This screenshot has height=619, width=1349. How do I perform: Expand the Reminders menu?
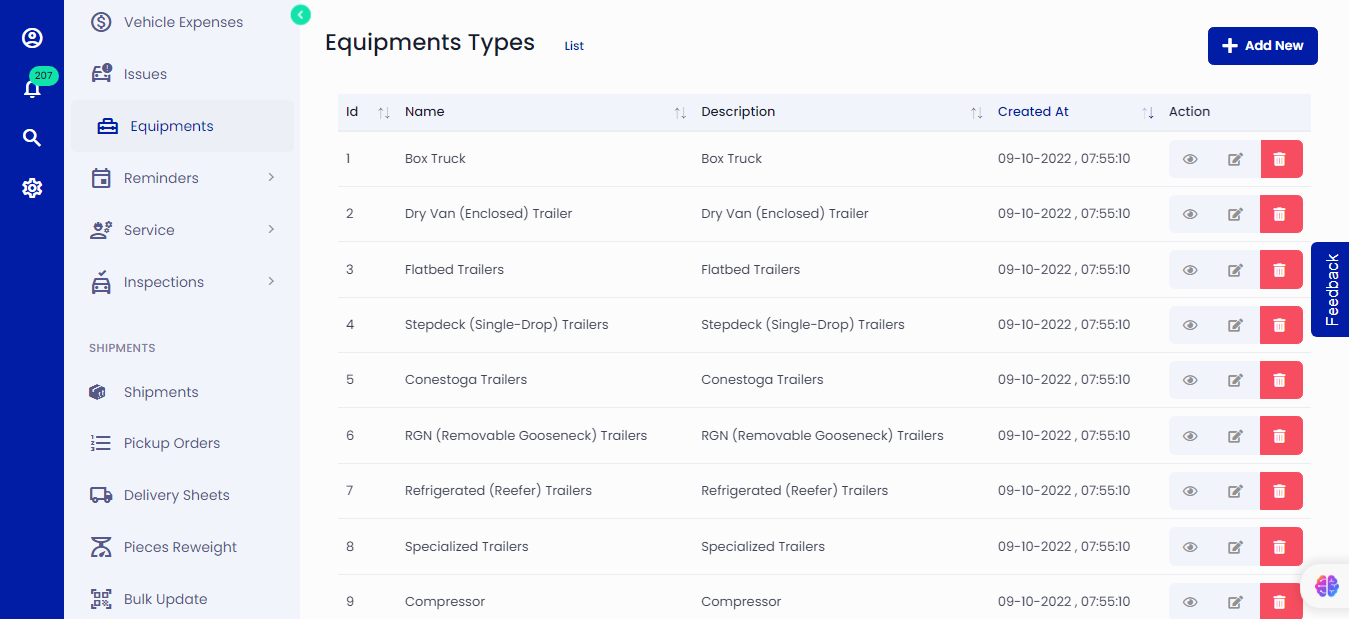tap(160, 177)
